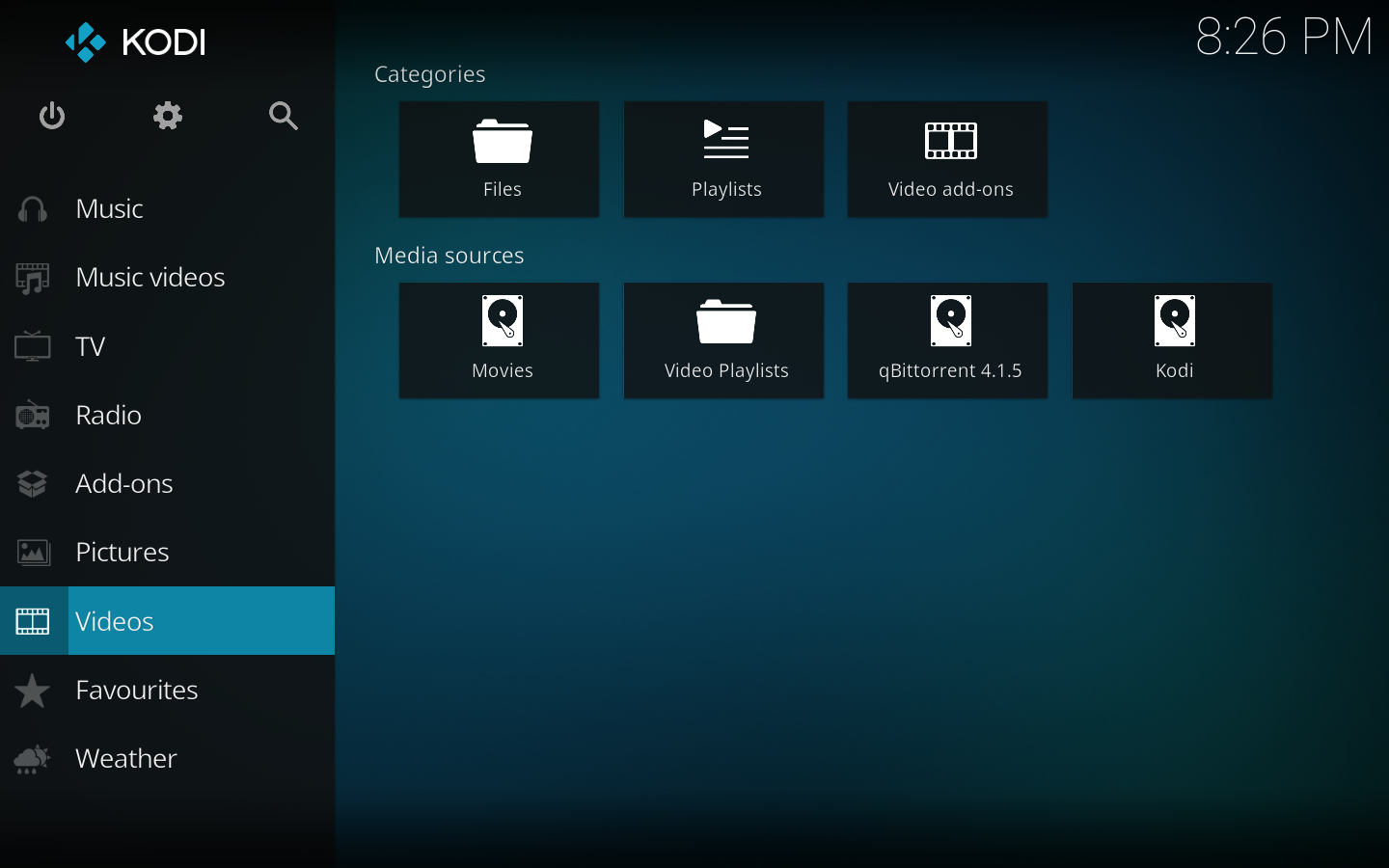The image size is (1389, 868).
Task: Click the Radio icon in sidebar
Action: click(33, 416)
